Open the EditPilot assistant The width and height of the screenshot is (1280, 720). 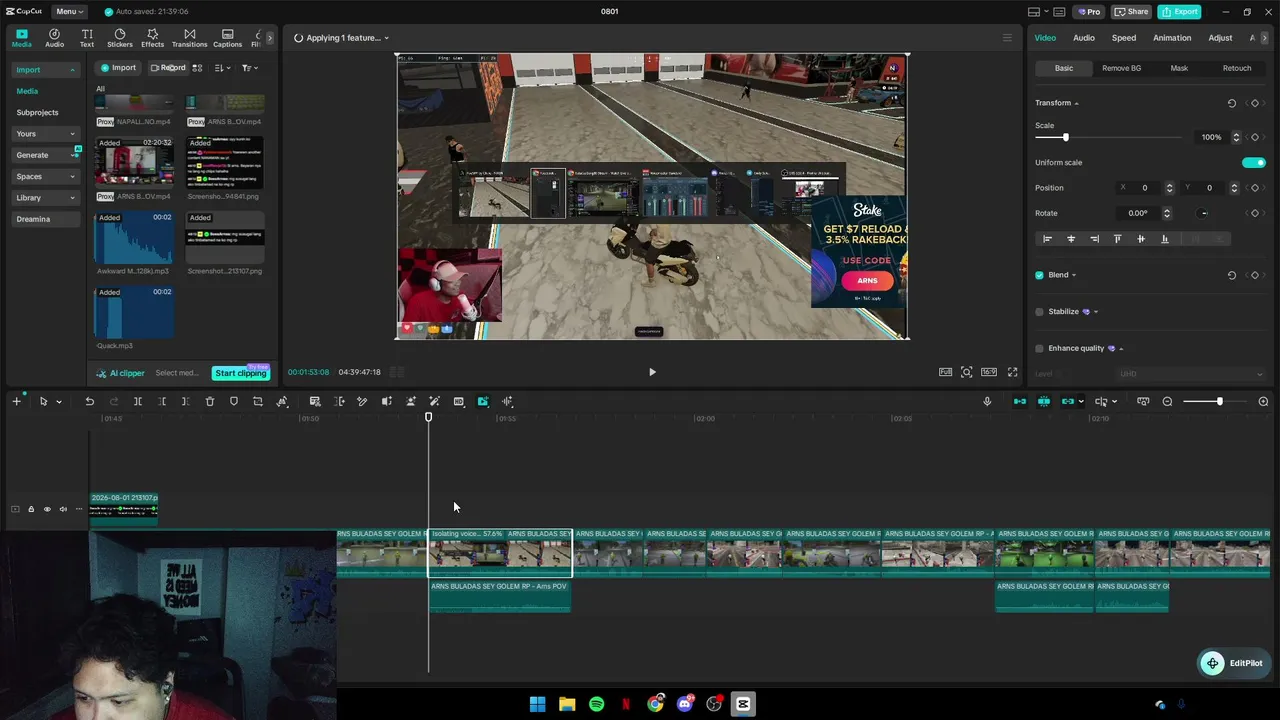point(1234,663)
